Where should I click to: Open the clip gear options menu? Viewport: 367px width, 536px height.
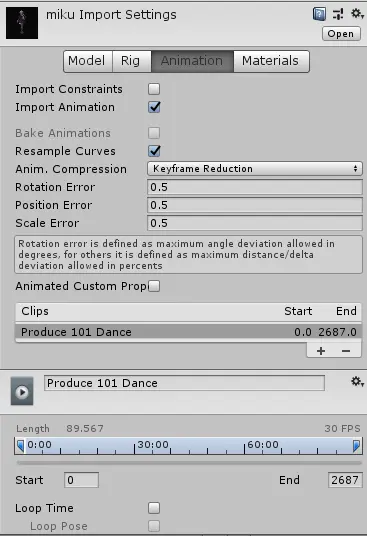point(357,381)
